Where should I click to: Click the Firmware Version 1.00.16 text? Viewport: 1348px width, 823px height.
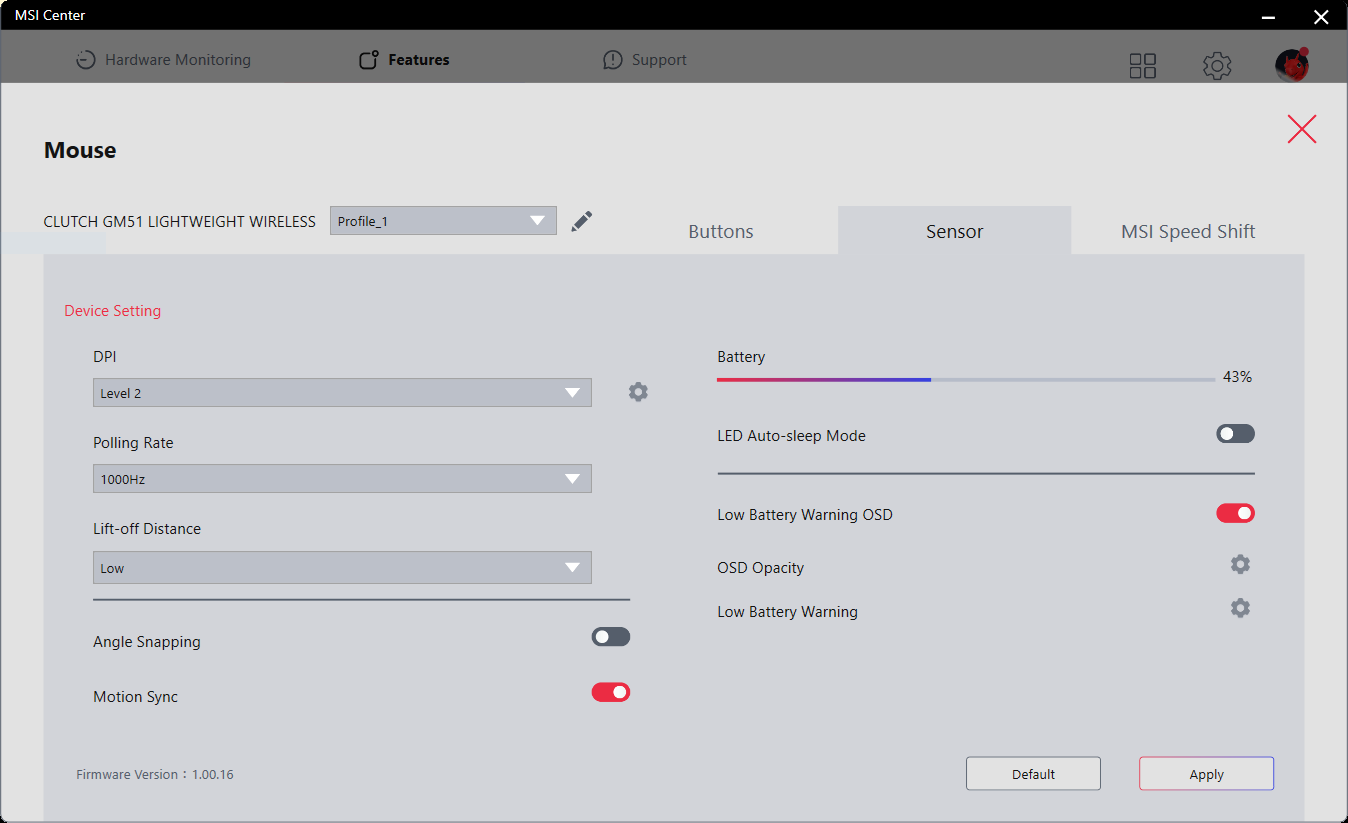tap(155, 774)
